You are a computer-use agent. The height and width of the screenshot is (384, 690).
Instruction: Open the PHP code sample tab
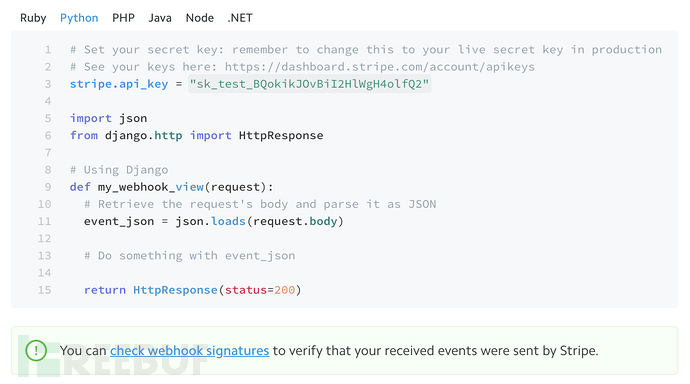tap(123, 18)
